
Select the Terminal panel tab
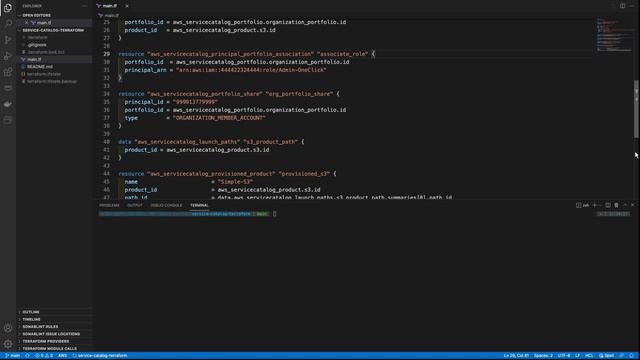[x=199, y=205]
